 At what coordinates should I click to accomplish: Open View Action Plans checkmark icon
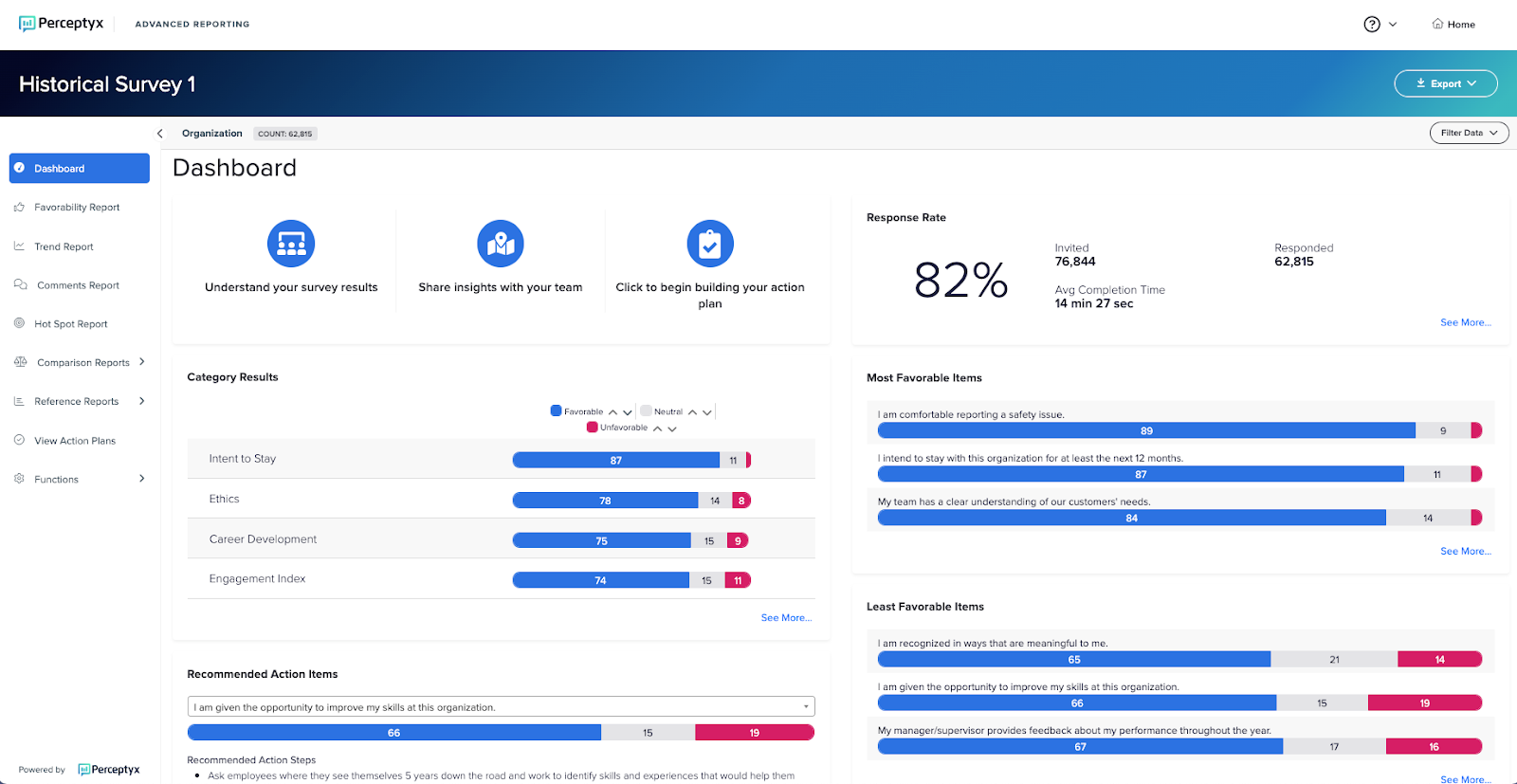pyautogui.click(x=19, y=440)
